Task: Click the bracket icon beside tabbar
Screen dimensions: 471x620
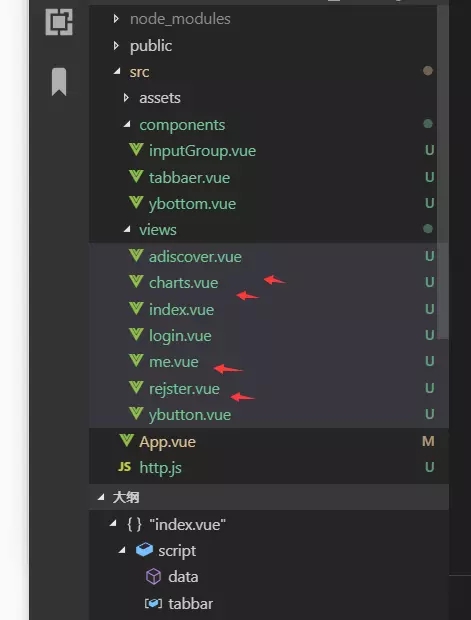Action: (153, 603)
